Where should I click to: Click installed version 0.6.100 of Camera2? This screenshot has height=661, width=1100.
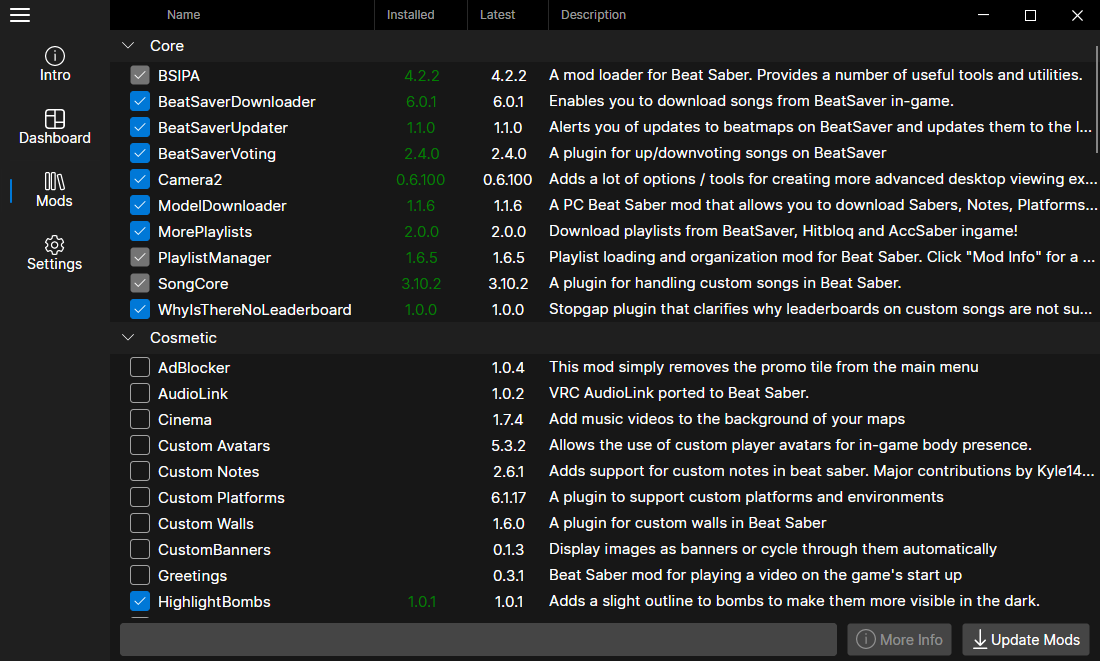[x=420, y=180]
